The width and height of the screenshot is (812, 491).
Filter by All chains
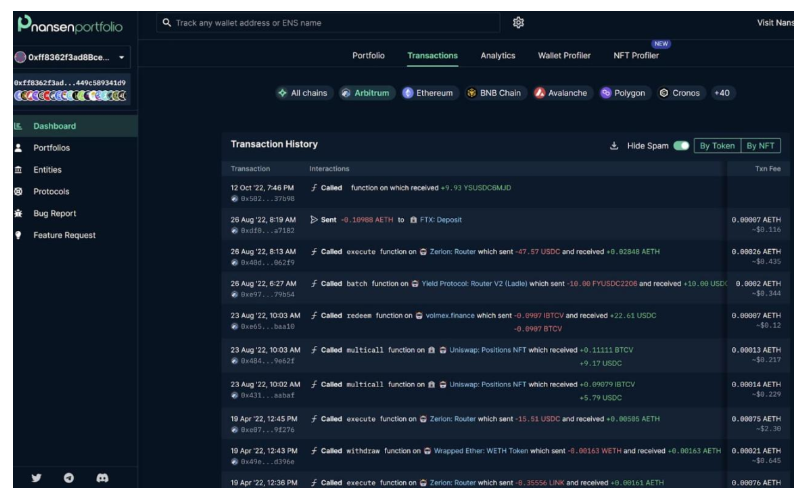click(x=304, y=93)
